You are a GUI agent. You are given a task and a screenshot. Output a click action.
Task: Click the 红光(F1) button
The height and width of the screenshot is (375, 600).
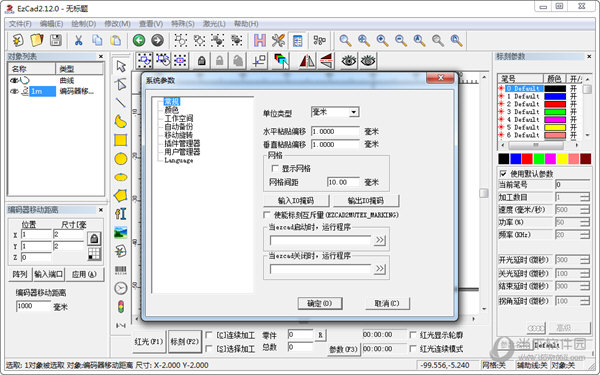[149, 341]
